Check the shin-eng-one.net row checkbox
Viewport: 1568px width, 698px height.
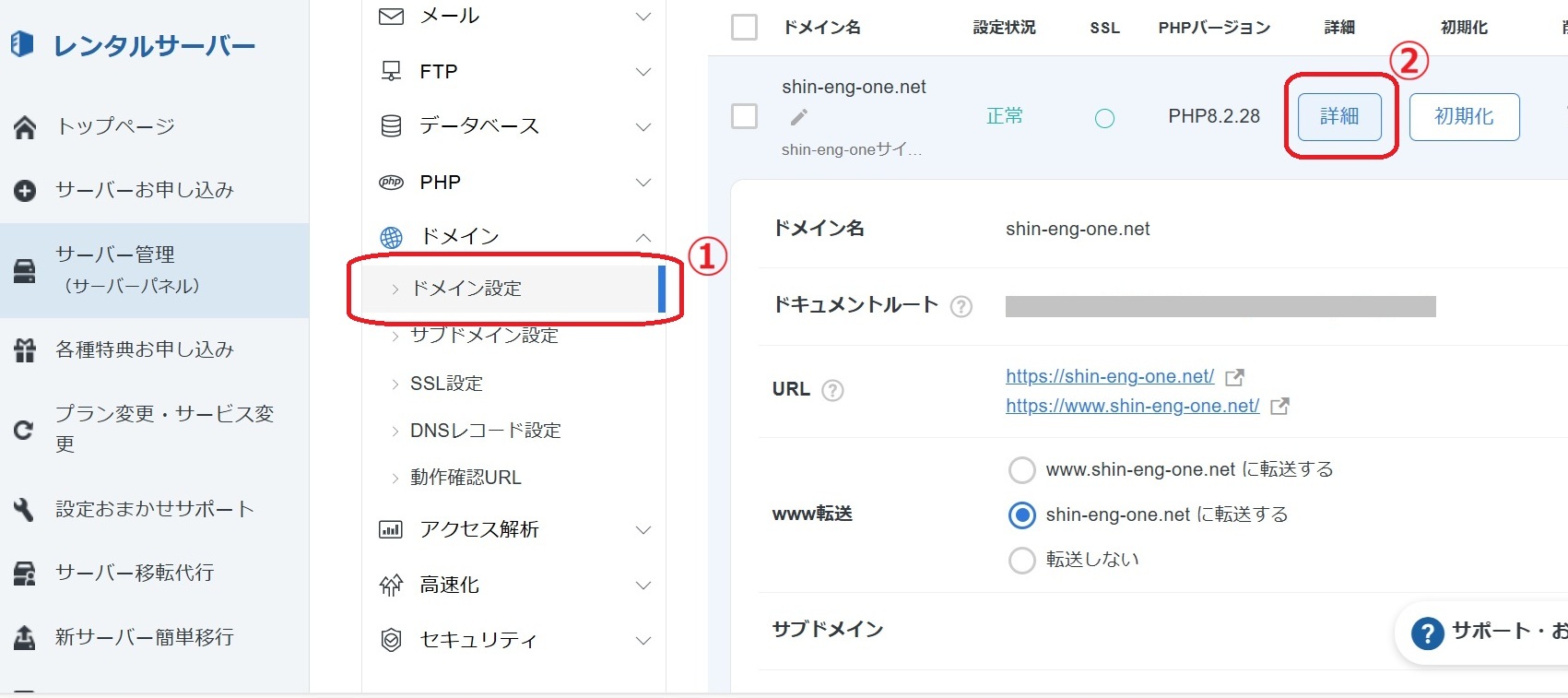pyautogui.click(x=744, y=116)
